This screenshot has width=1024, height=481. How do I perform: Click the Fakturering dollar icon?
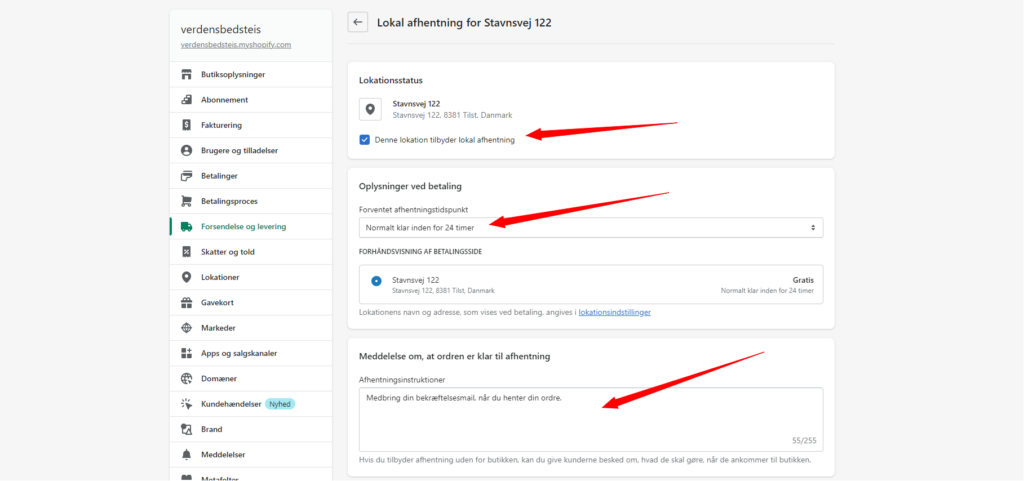(186, 125)
